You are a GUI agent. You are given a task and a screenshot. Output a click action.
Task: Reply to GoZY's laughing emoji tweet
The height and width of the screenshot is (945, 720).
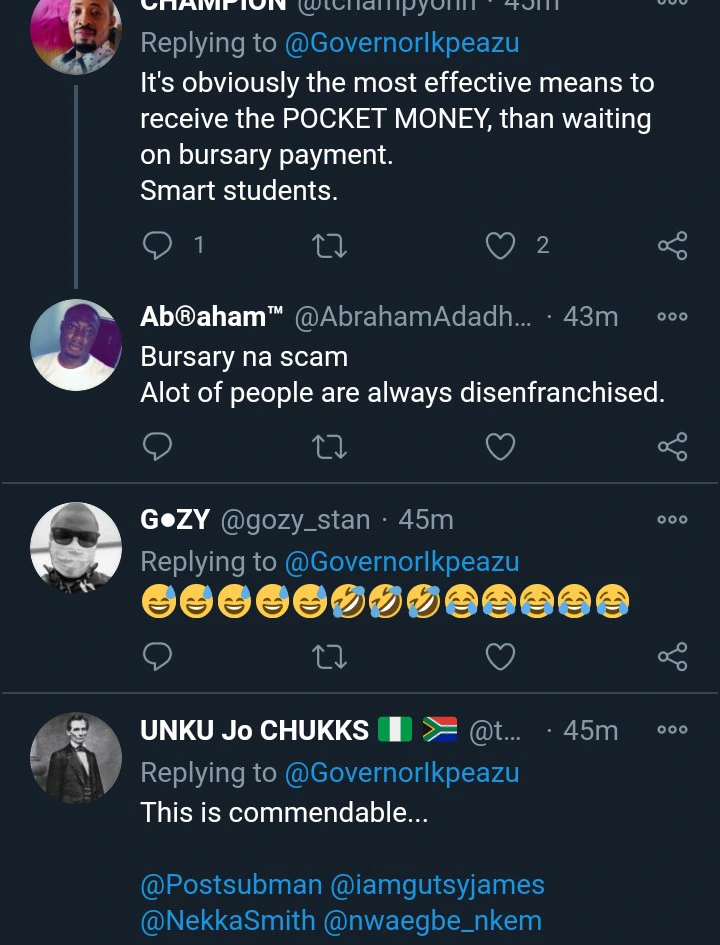tap(158, 656)
